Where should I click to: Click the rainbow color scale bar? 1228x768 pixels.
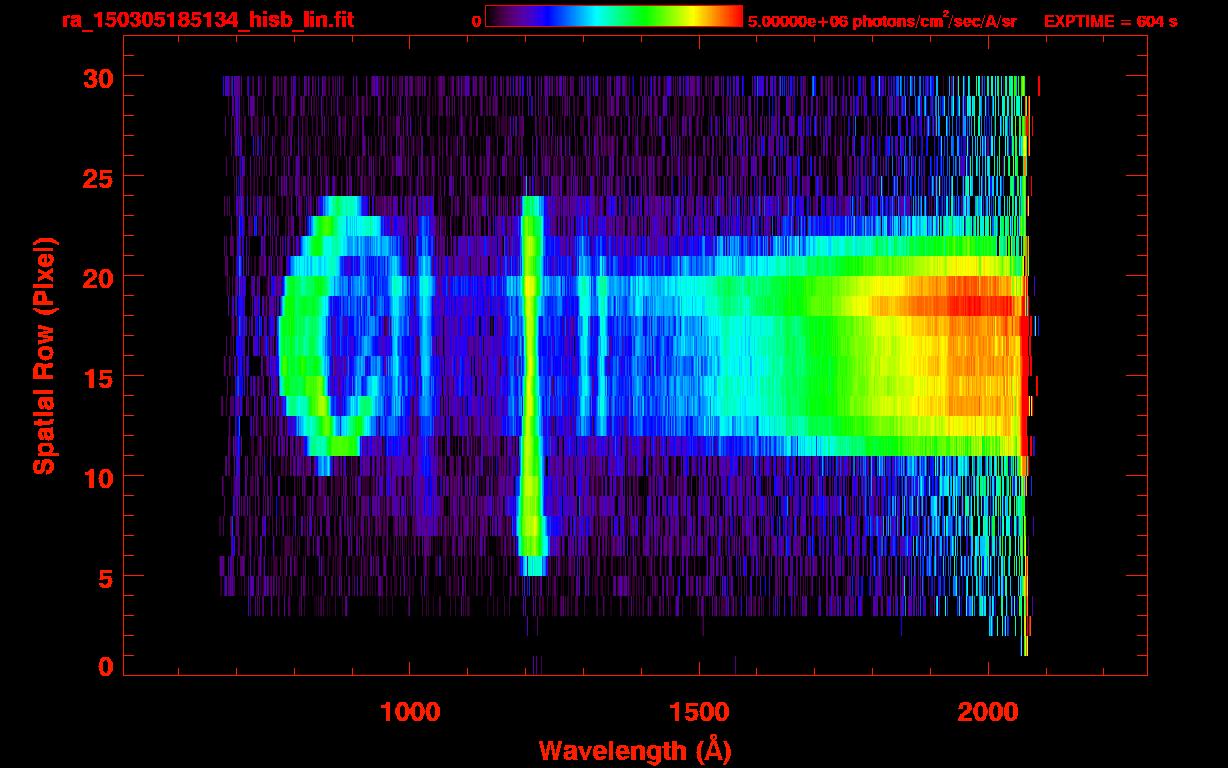tap(614, 16)
